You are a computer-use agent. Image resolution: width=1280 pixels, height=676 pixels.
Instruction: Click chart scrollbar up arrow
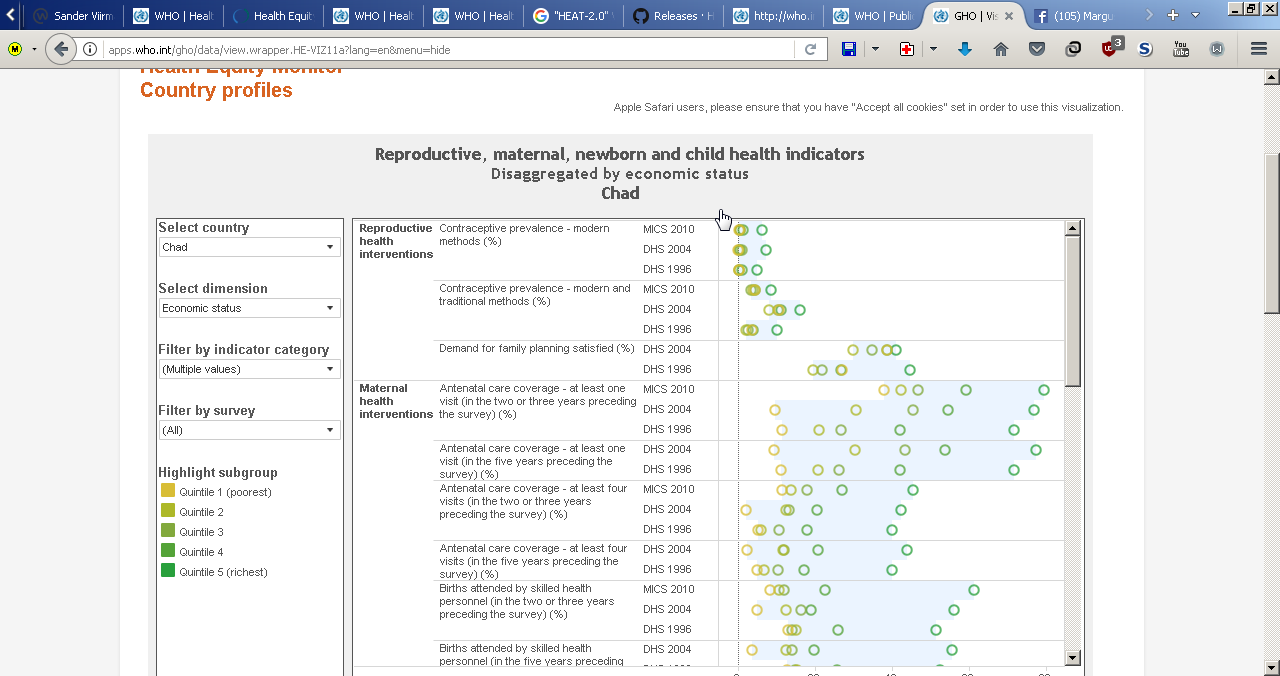(1073, 228)
